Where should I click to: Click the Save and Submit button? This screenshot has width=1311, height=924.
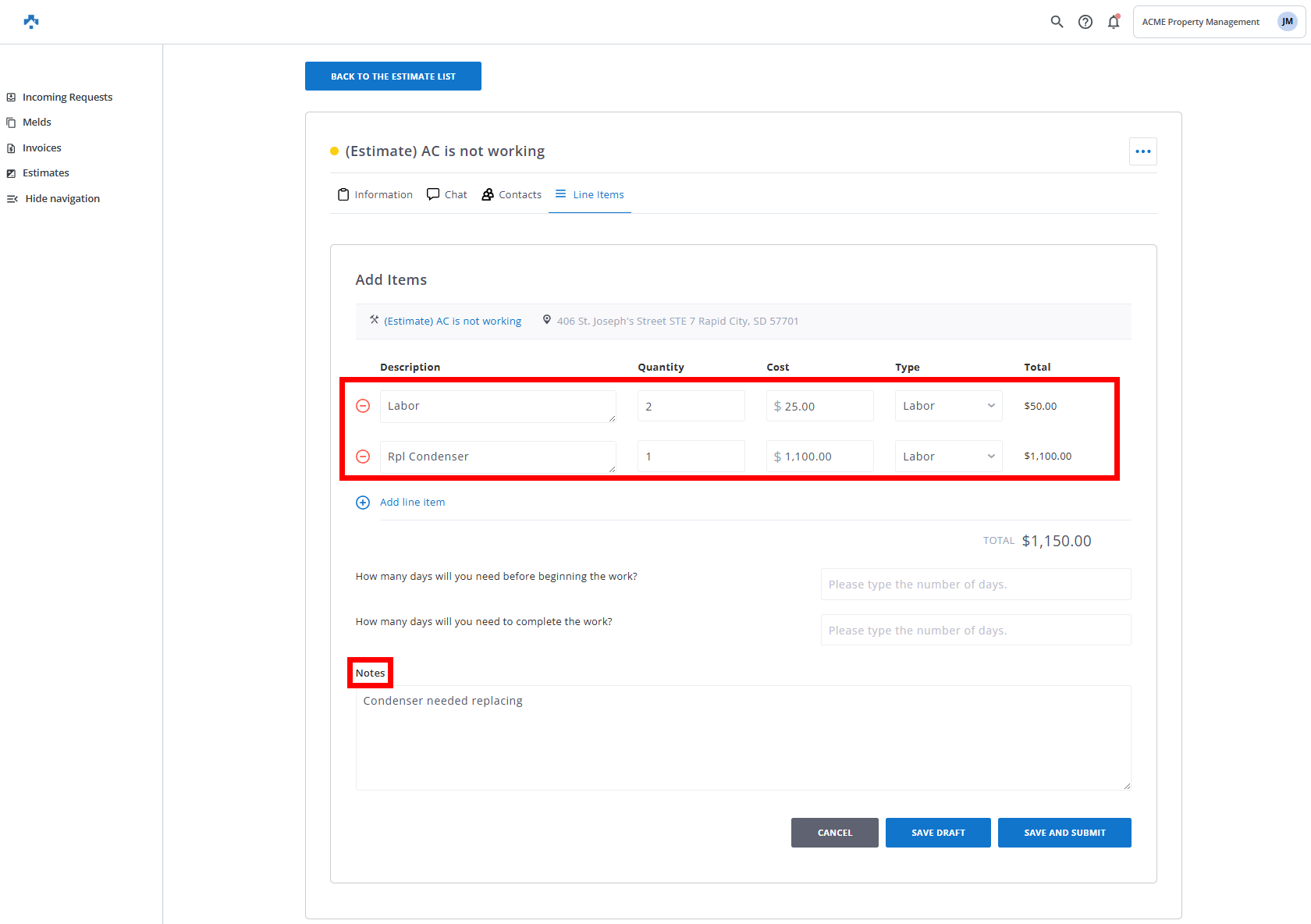coord(1064,833)
